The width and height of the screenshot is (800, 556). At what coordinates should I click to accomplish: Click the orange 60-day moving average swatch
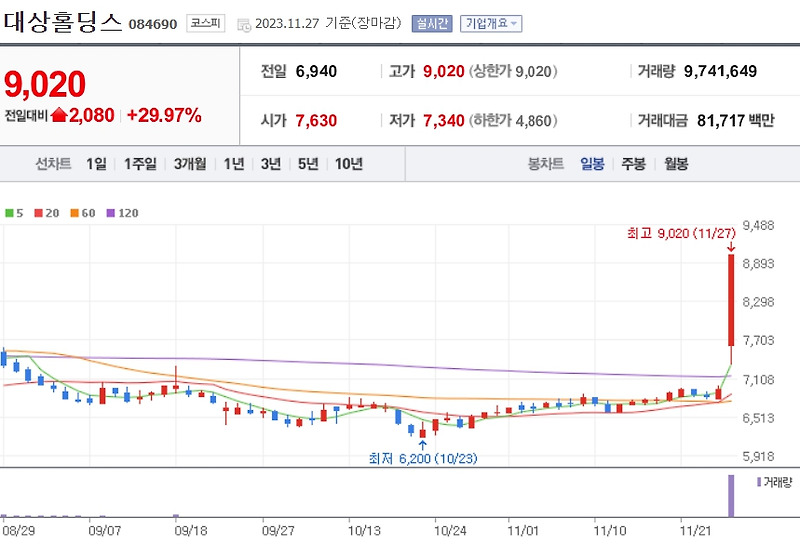click(74, 213)
